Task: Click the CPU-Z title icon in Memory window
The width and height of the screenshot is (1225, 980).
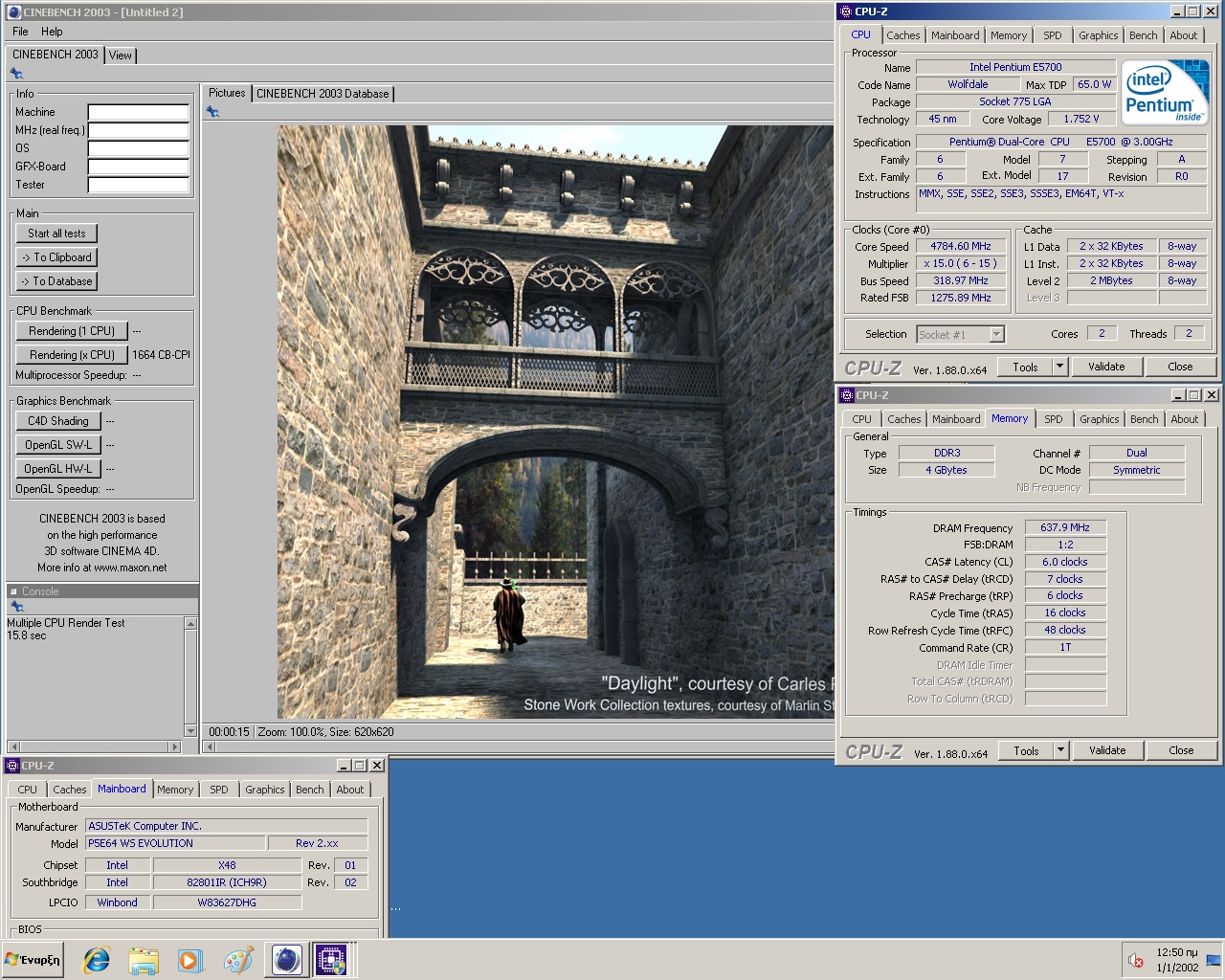Action: click(846, 395)
